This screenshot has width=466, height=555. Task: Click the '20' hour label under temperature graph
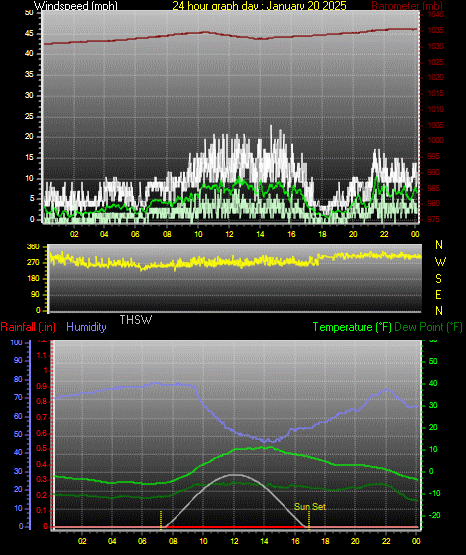[x=355, y=541]
